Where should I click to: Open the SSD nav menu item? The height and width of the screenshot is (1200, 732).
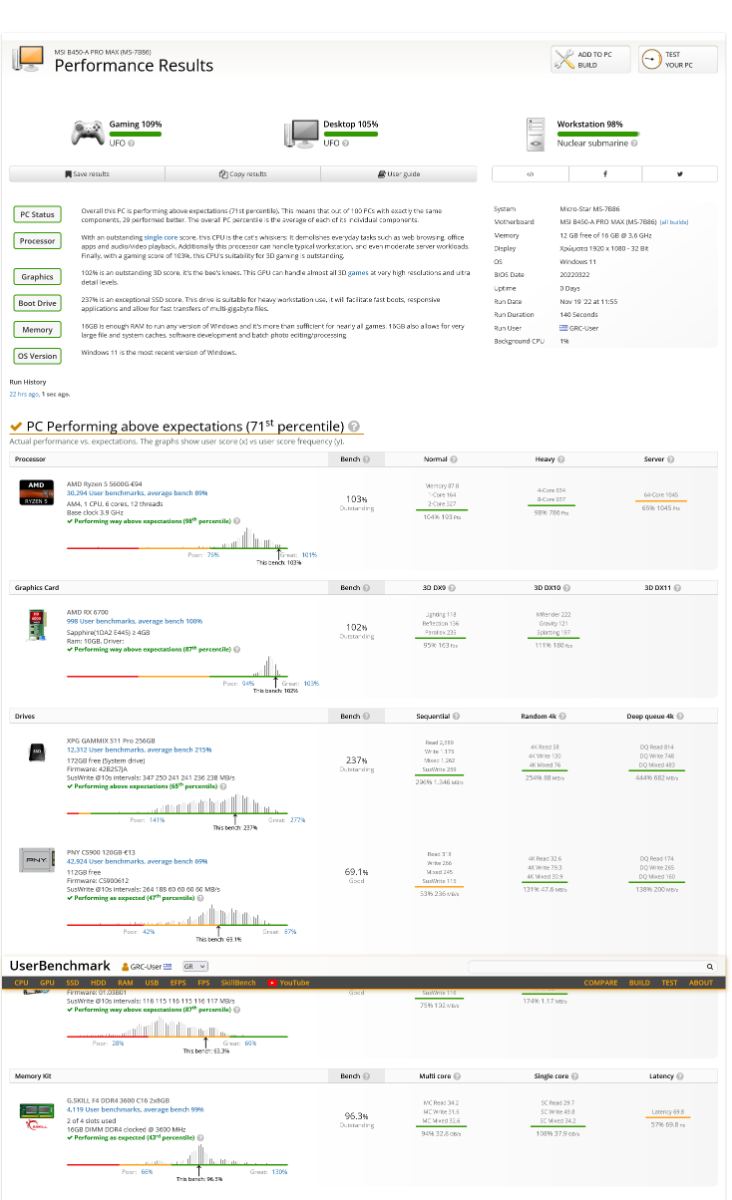[73, 983]
